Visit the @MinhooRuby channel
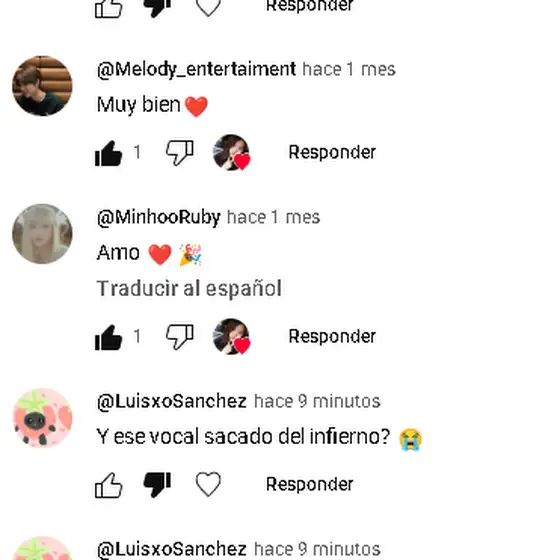This screenshot has width=560, height=560. (x=159, y=217)
